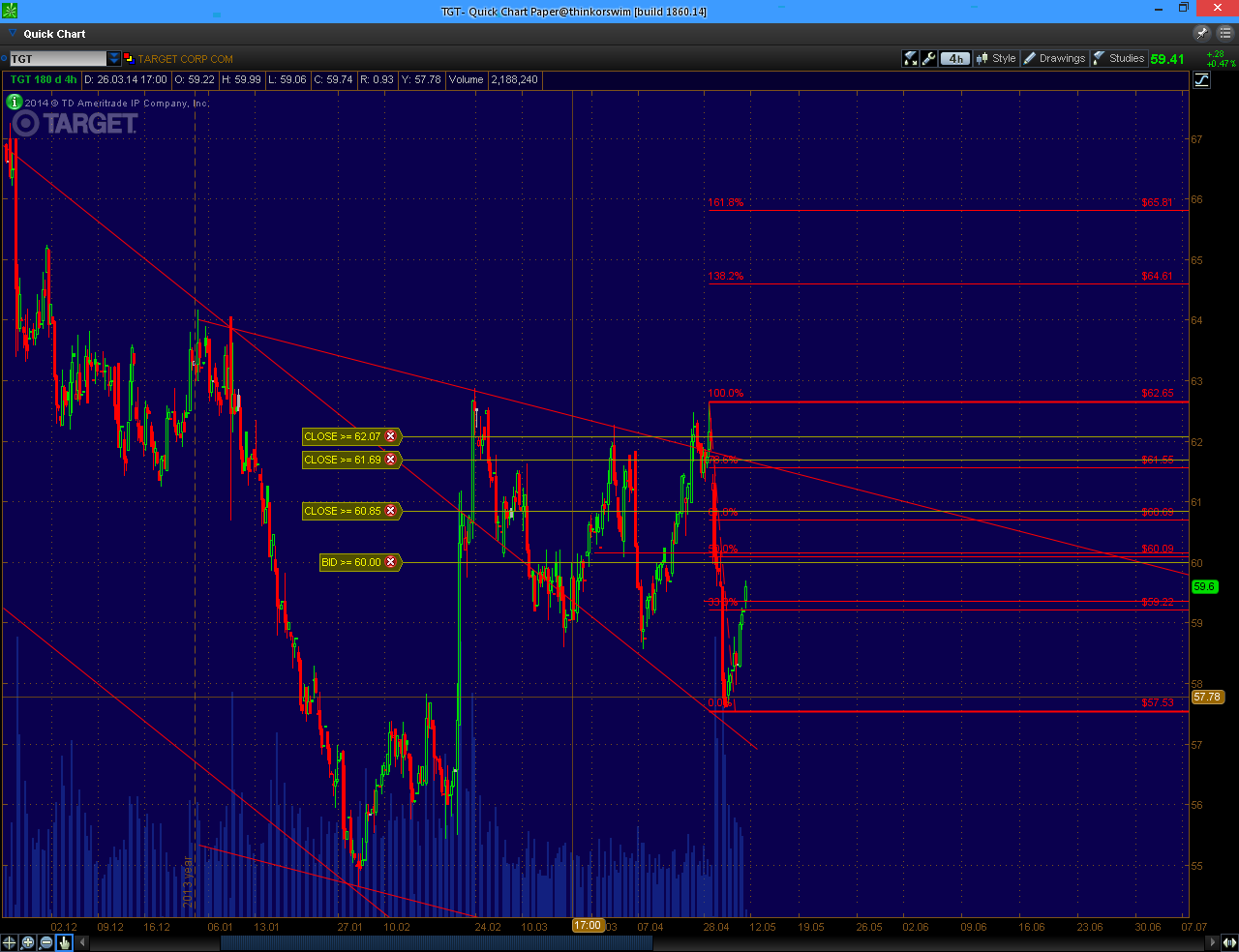Screen dimensions: 1239x952
Task: Select the crosshair pan tool
Action: (10, 942)
